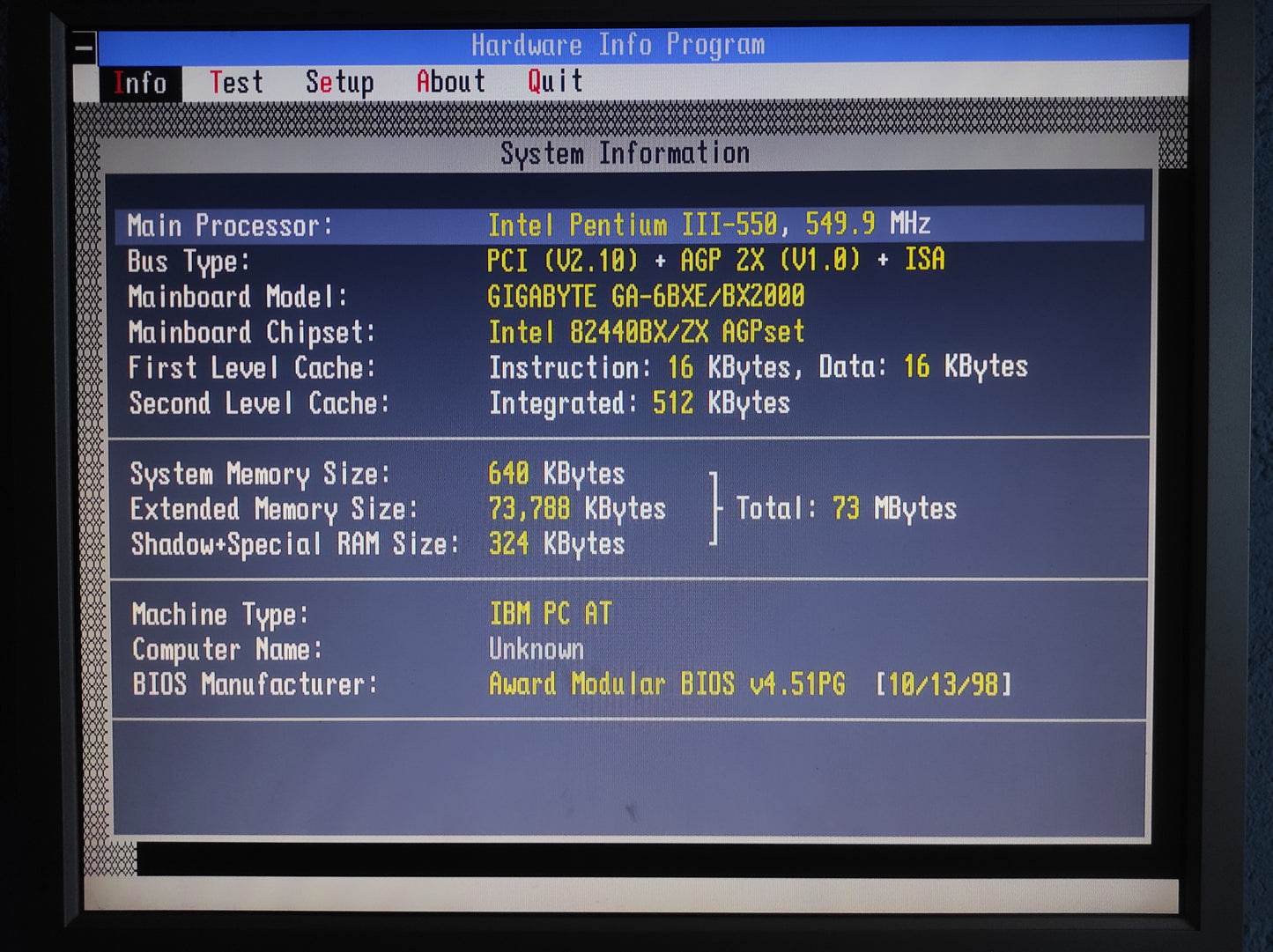Click the Second Level Cache label
1273x952 pixels.
tap(259, 403)
